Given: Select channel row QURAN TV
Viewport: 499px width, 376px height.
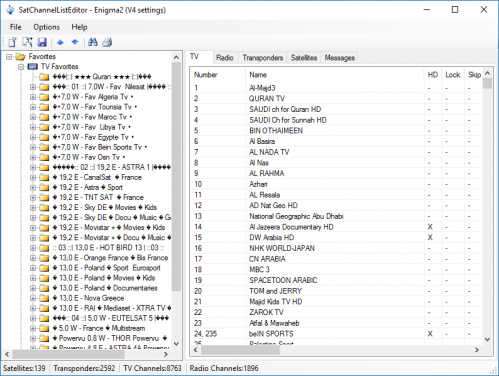Looking at the screenshot, I should pyautogui.click(x=337, y=99).
